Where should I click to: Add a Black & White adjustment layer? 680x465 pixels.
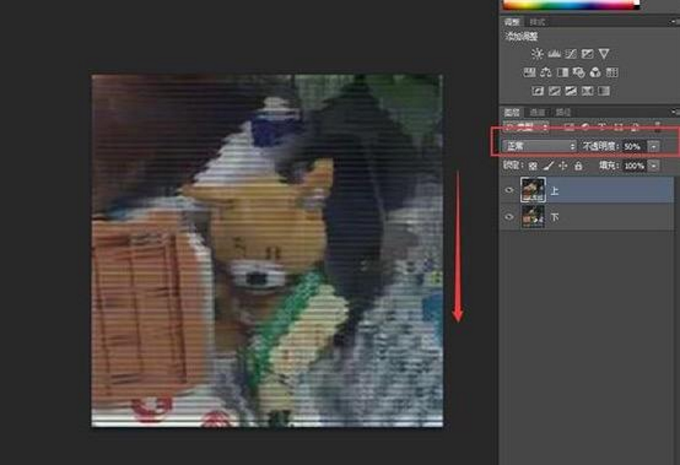click(x=562, y=72)
